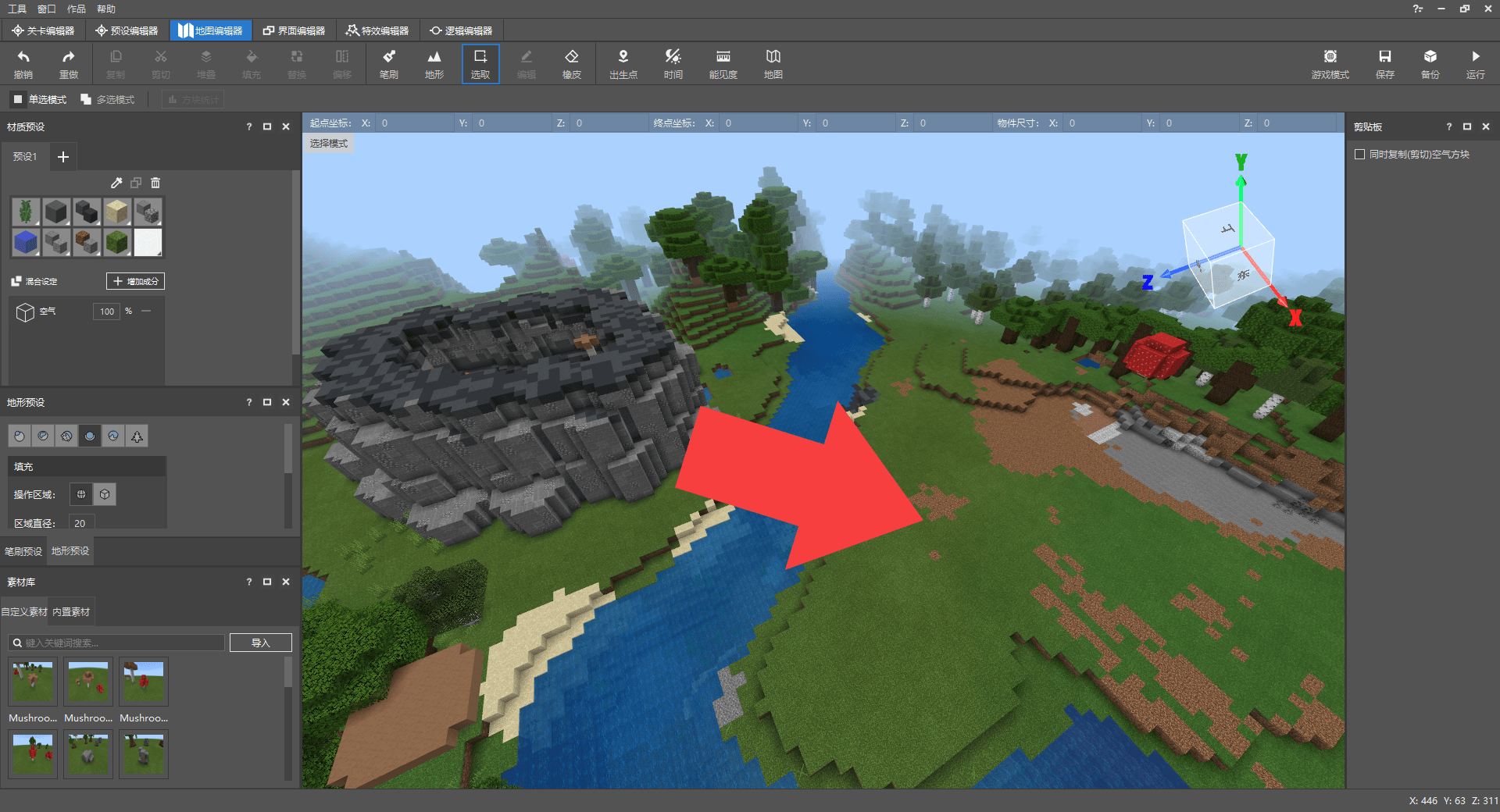Switch to 特效编辑器 tab
1500x812 pixels.
coord(377,30)
